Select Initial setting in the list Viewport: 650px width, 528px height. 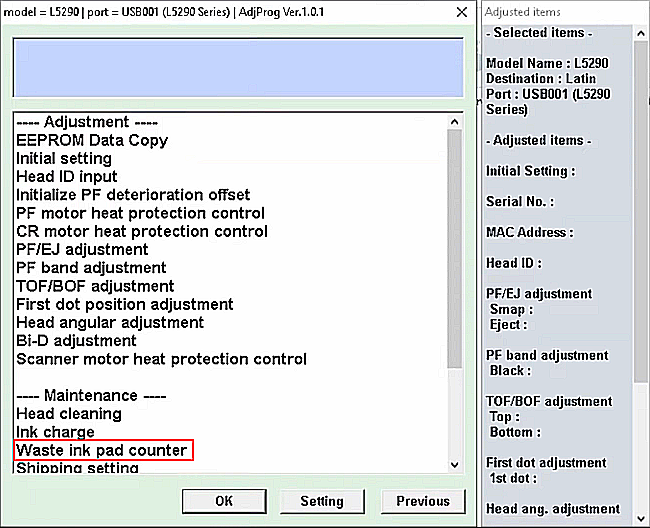64,158
